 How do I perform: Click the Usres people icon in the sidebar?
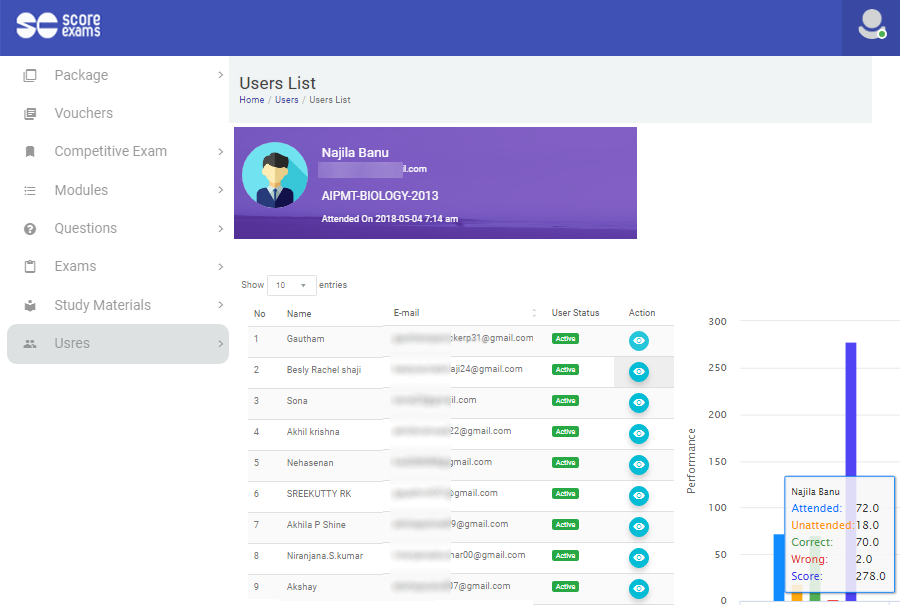[x=31, y=343]
